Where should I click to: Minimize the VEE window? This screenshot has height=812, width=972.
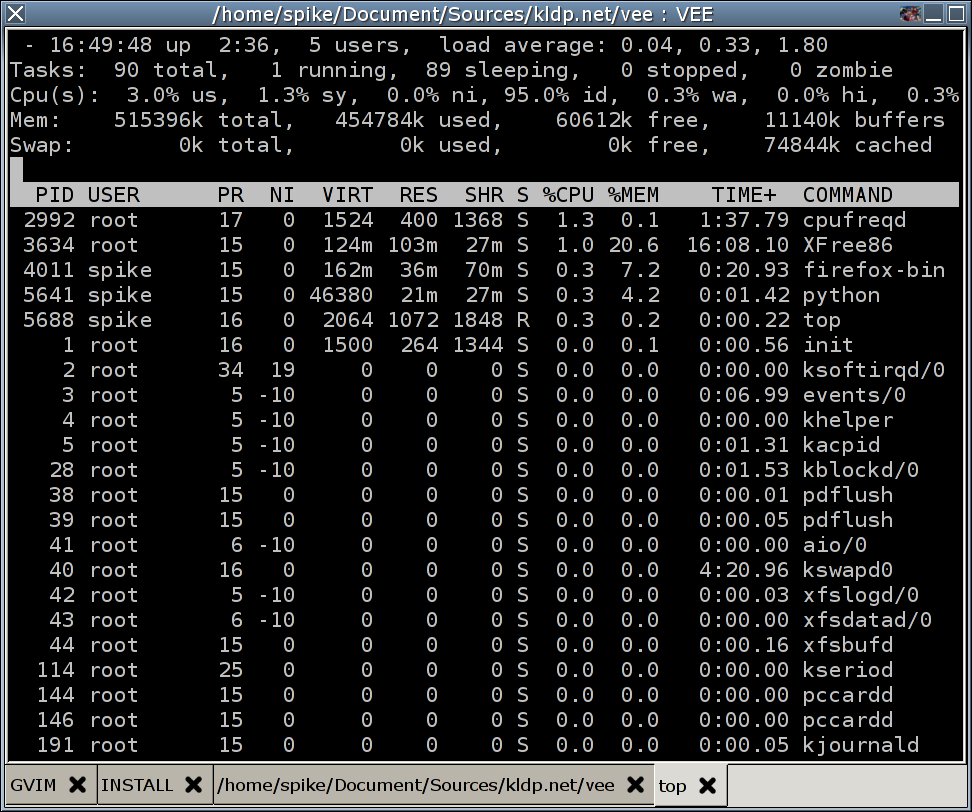(x=932, y=14)
